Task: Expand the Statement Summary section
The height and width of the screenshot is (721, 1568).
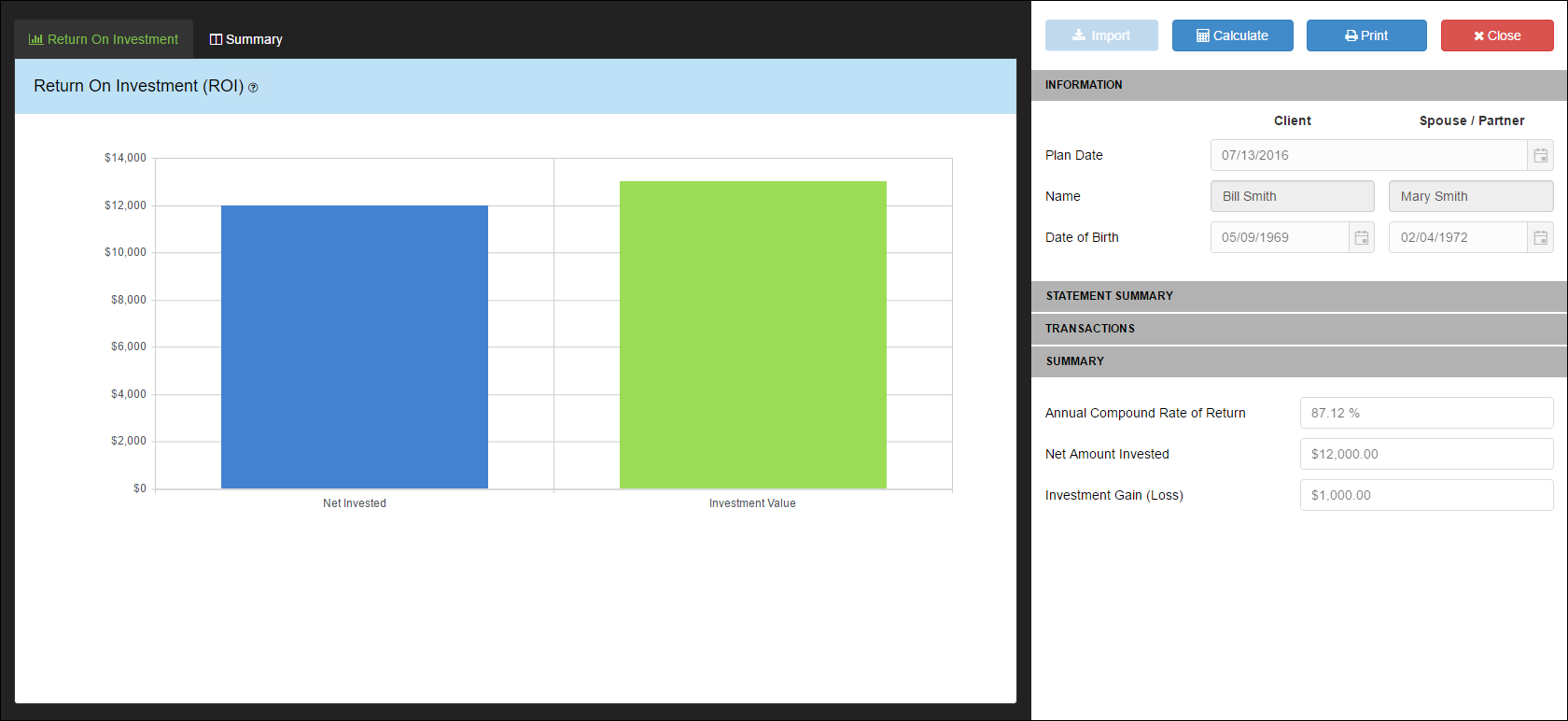Action: point(1299,296)
